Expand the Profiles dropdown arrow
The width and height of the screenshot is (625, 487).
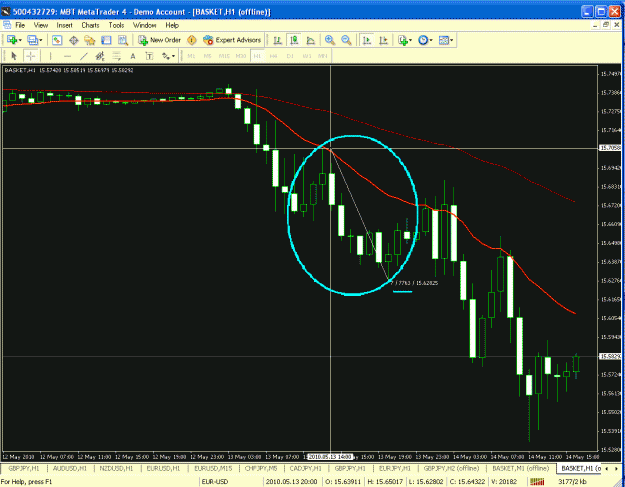click(41, 40)
